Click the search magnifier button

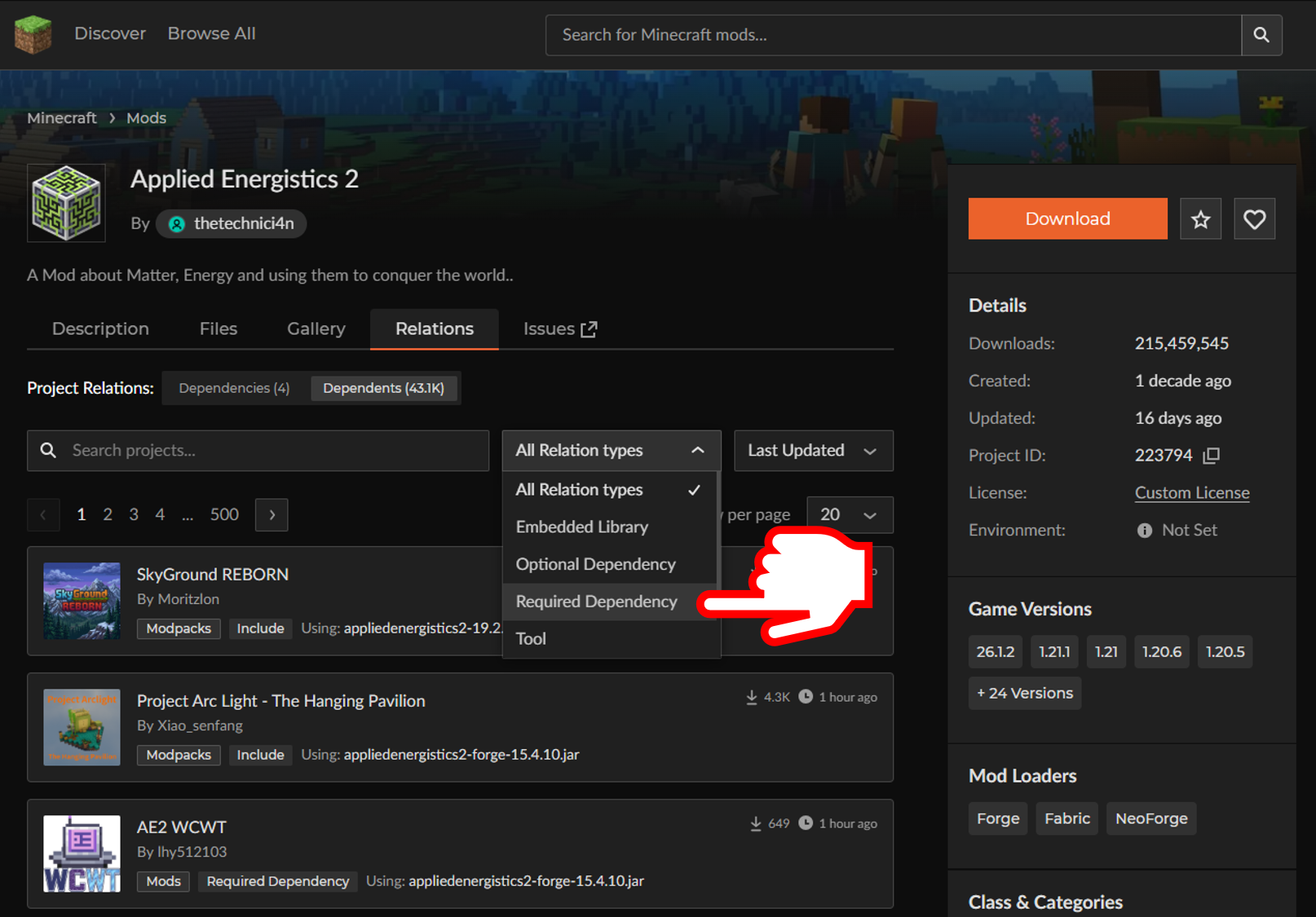(x=1261, y=35)
